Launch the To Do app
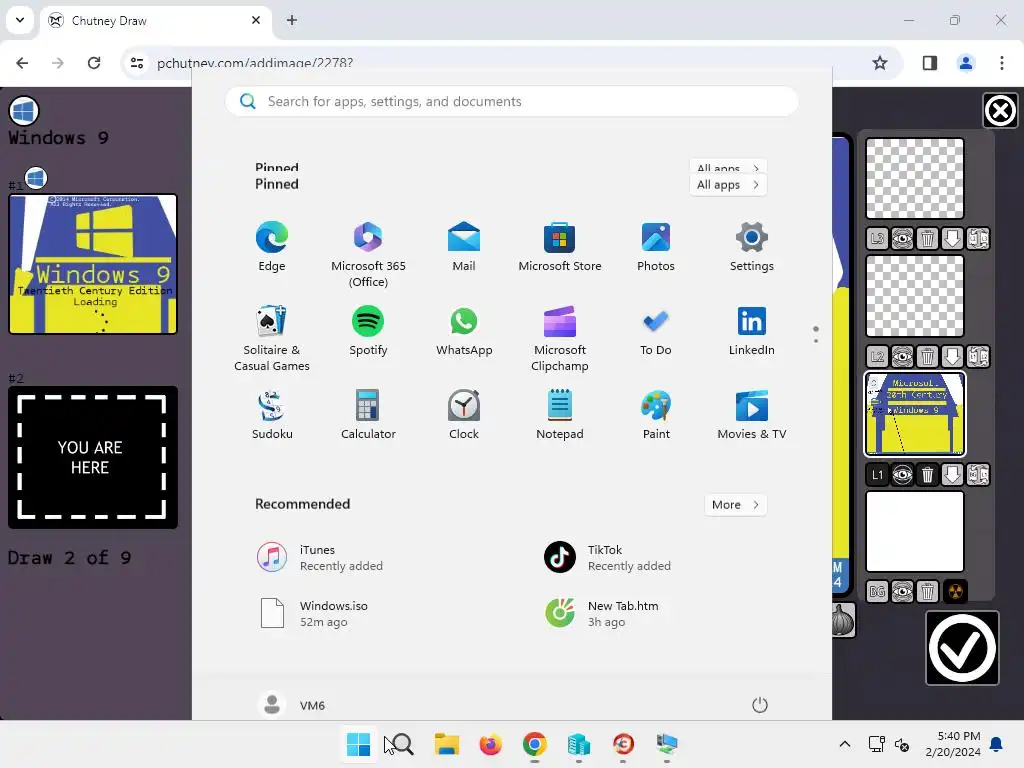Image resolution: width=1024 pixels, height=768 pixels. pyautogui.click(x=656, y=330)
